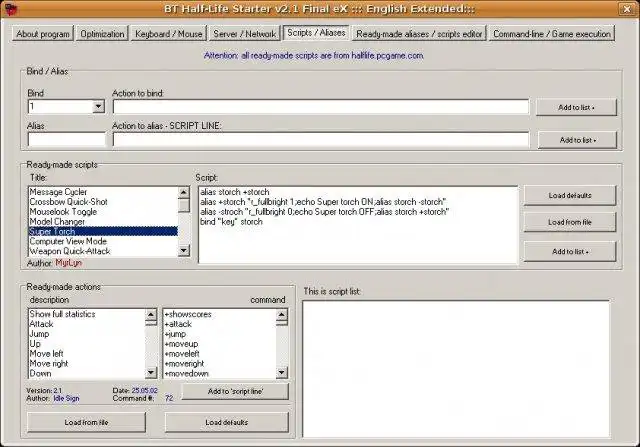Select the +attack command

coord(220,324)
